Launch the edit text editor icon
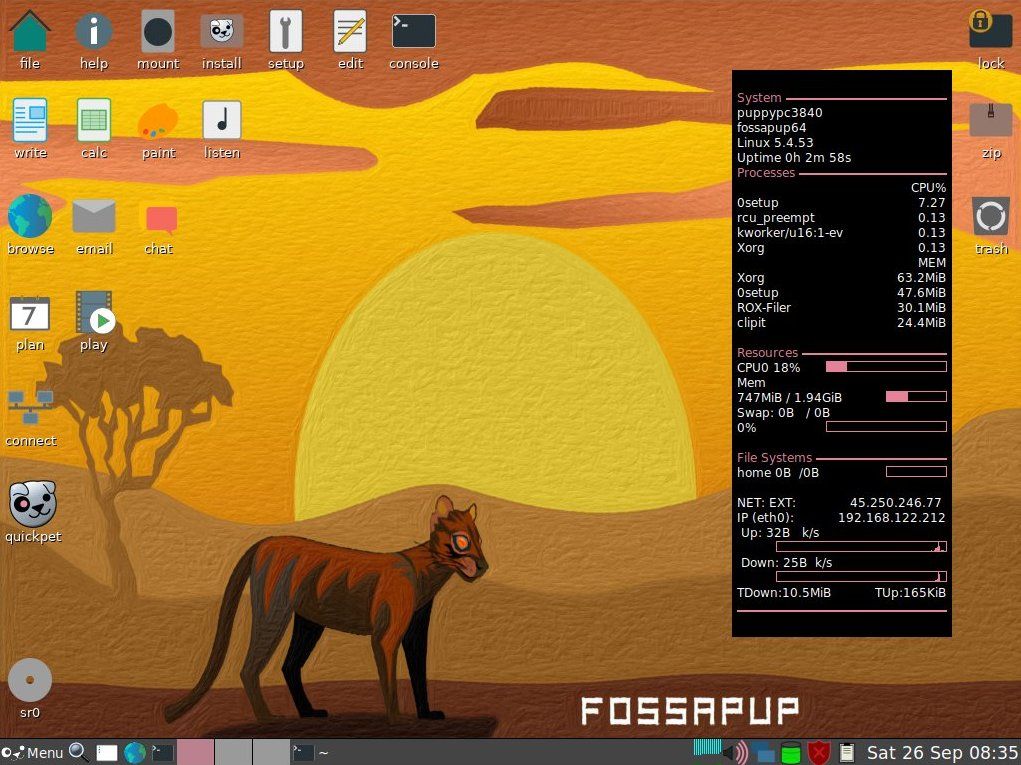 coord(350,31)
